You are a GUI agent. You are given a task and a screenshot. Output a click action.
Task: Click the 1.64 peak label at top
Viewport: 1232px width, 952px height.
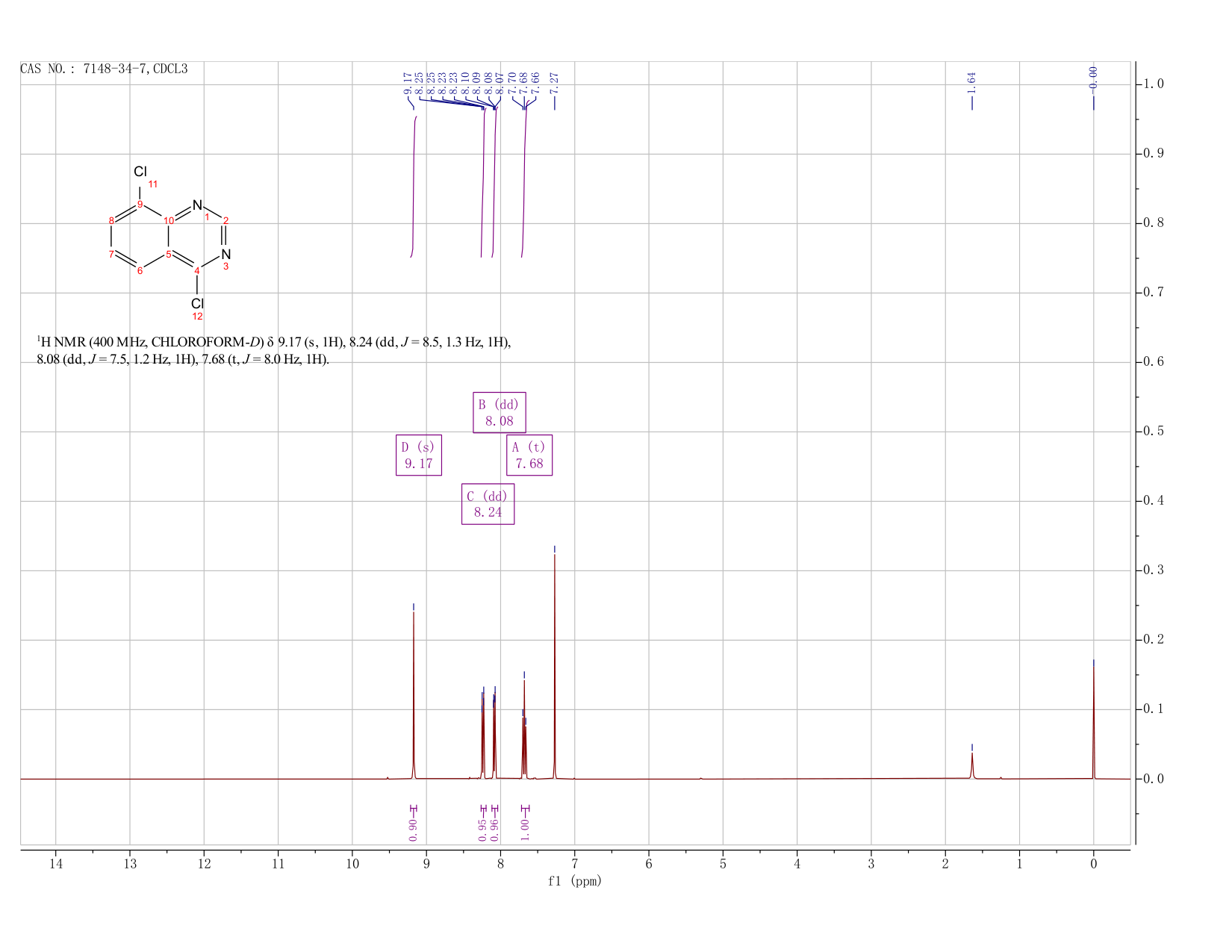click(x=971, y=84)
